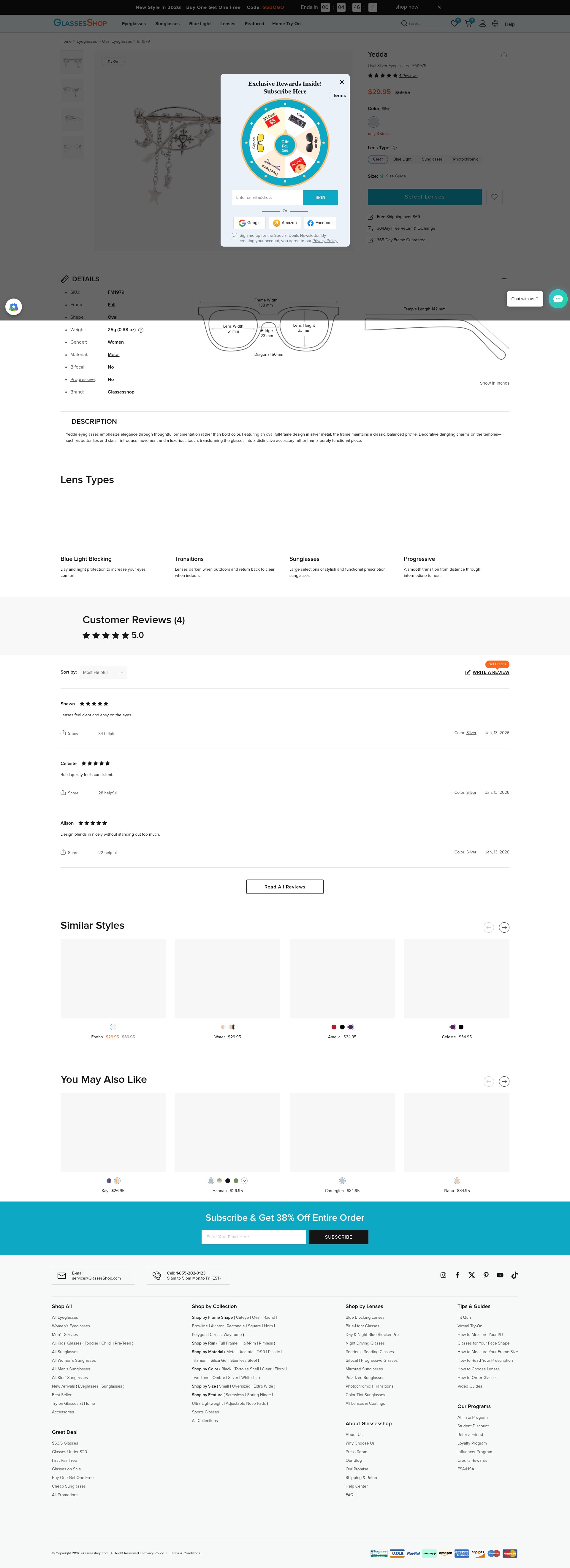
Task: Click Show in Inches link
Action: tap(495, 383)
